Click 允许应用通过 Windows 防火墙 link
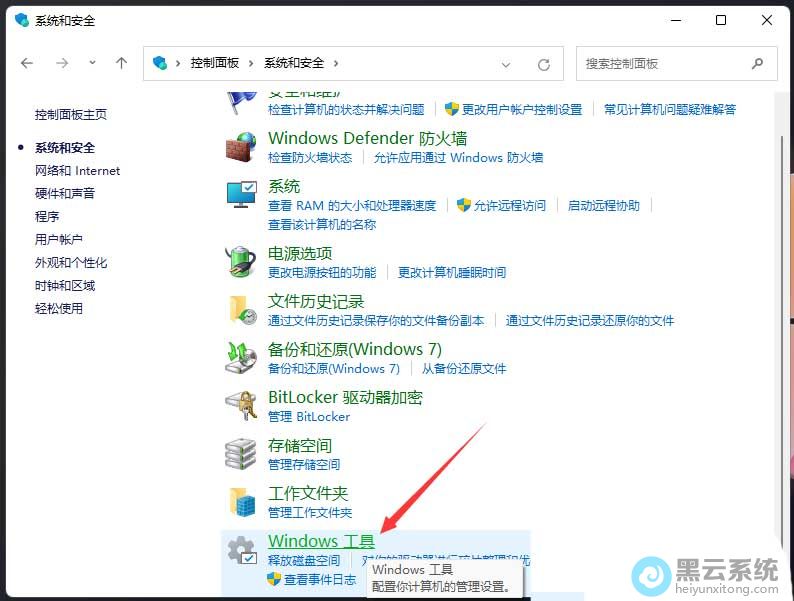This screenshot has height=601, width=794. 458,158
